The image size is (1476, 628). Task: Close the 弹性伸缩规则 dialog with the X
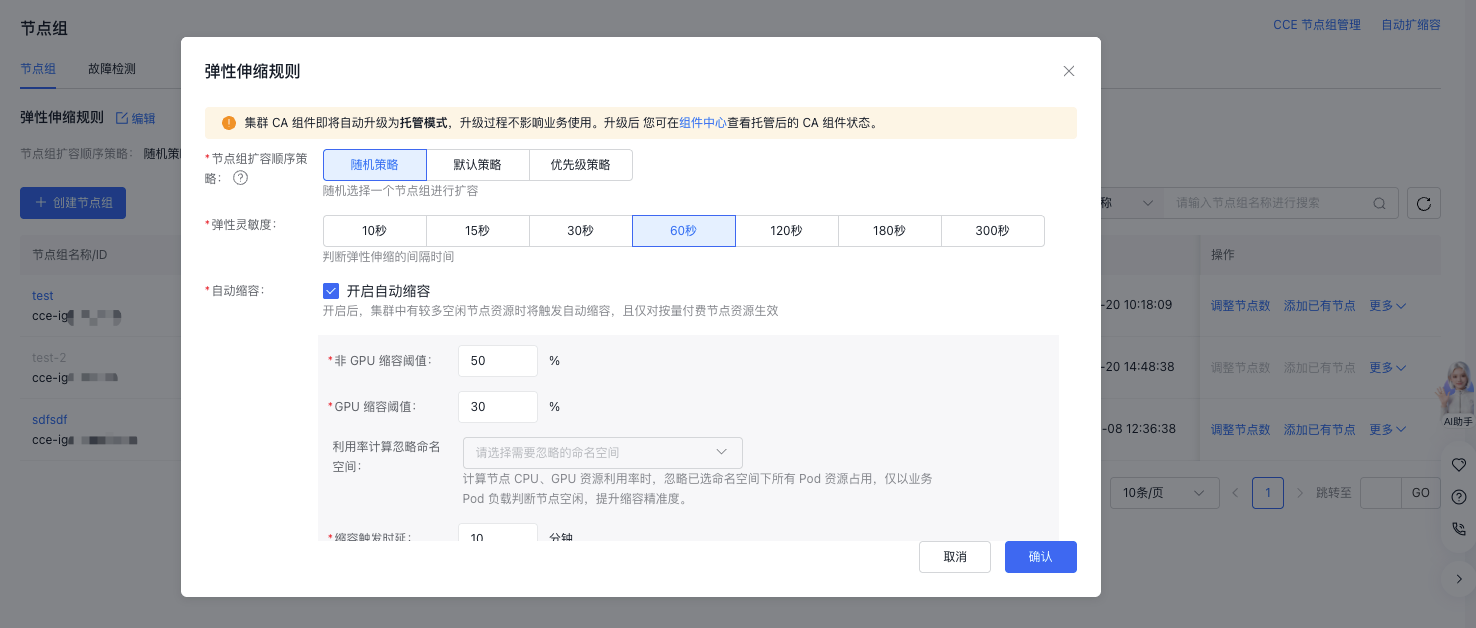pyautogui.click(x=1069, y=71)
